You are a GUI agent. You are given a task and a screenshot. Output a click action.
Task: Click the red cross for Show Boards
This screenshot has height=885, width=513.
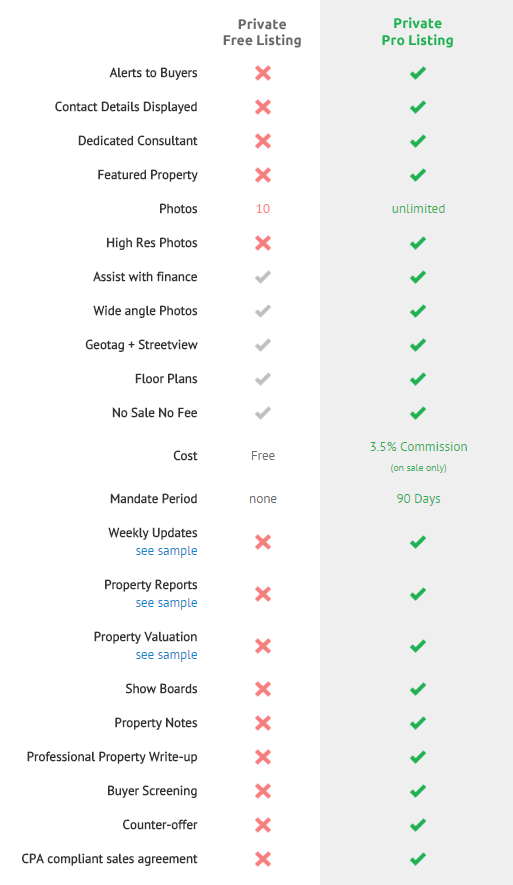[x=263, y=689]
